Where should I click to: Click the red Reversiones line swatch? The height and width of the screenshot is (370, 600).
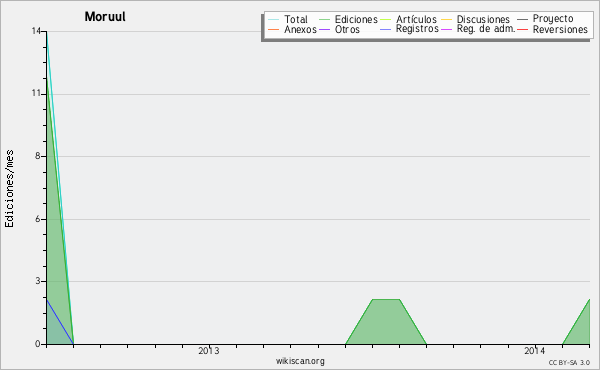click(x=522, y=29)
